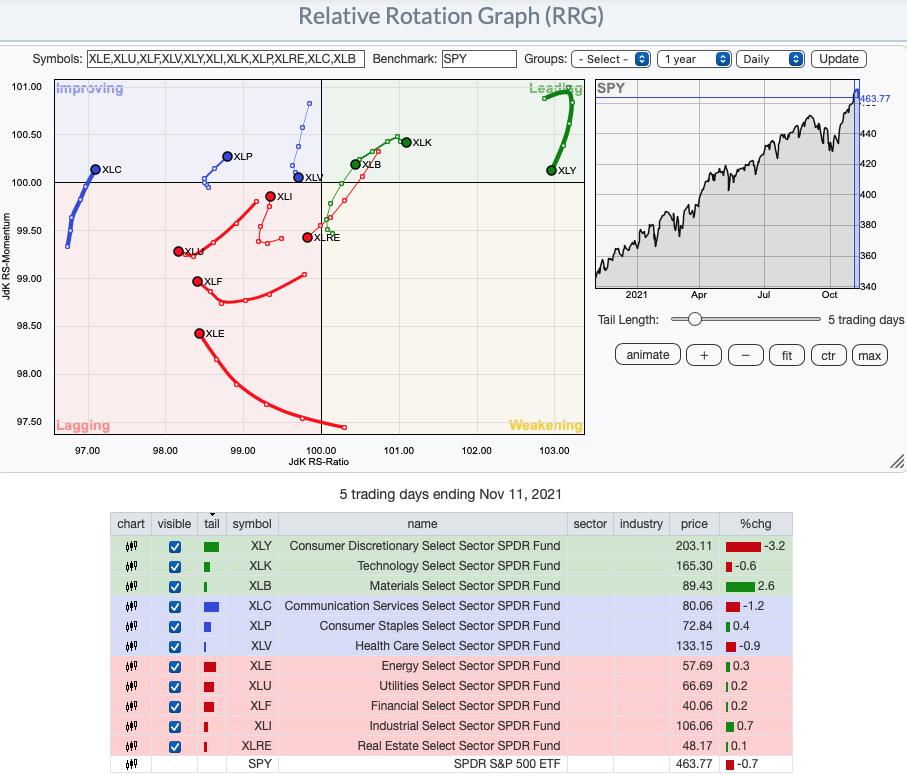Viewport: 907px width, 775px height.
Task: Open chart icon for XLE row
Action: click(x=131, y=666)
